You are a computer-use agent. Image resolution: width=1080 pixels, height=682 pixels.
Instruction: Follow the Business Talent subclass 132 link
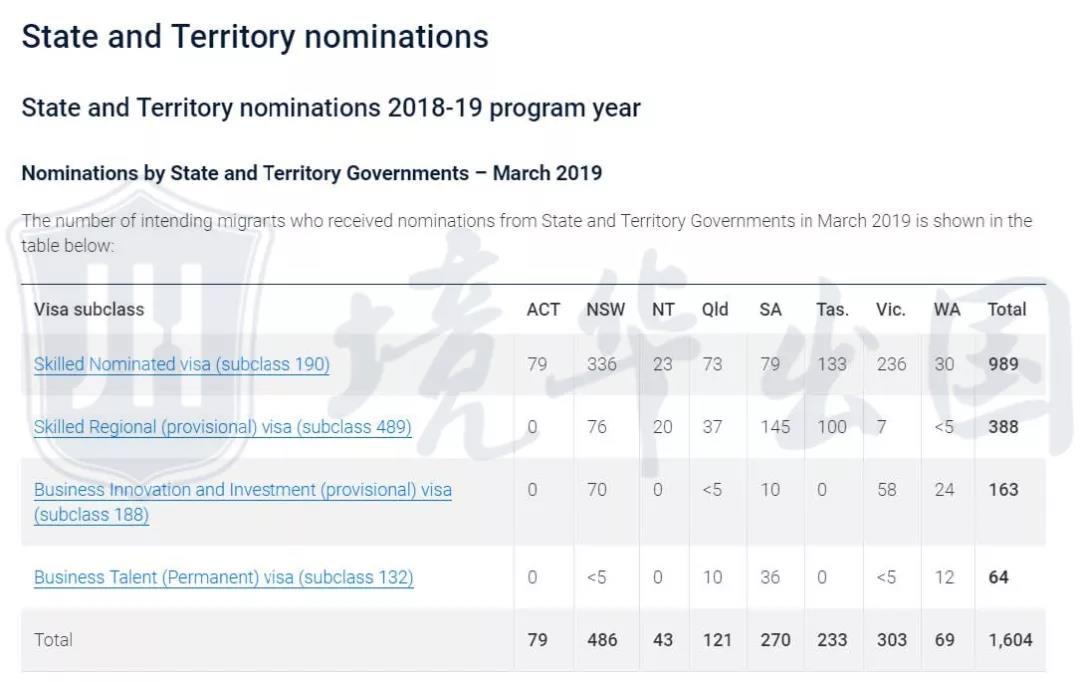coord(223,578)
